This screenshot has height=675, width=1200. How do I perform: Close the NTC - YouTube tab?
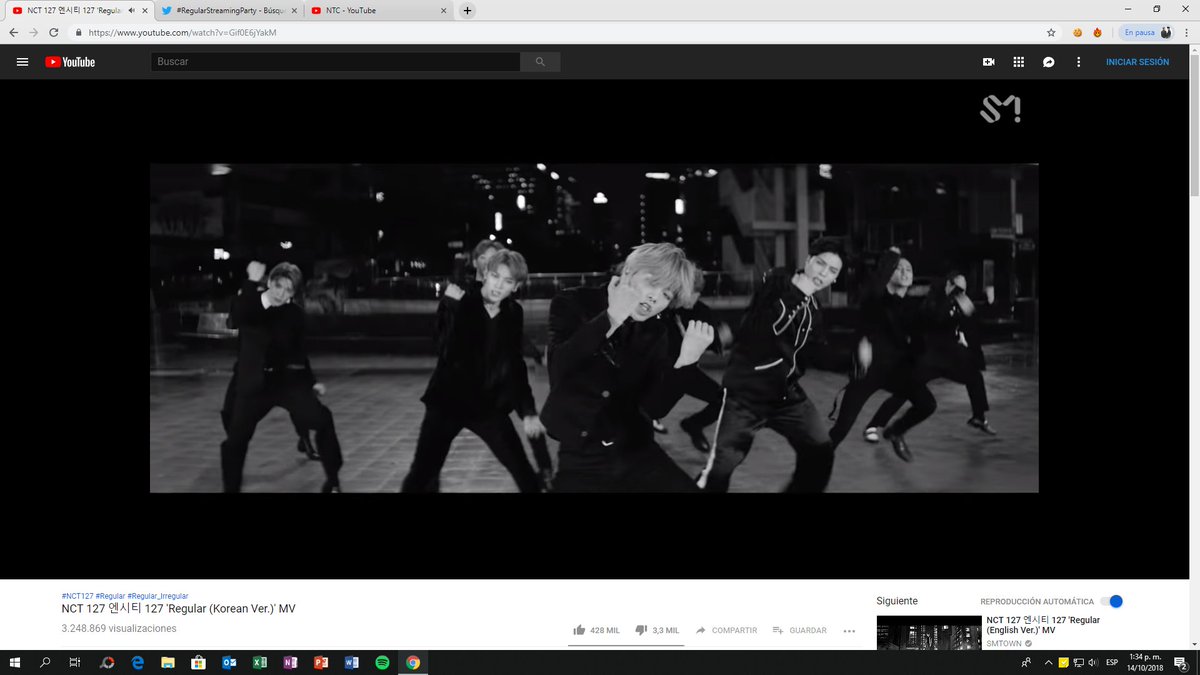coord(444,10)
